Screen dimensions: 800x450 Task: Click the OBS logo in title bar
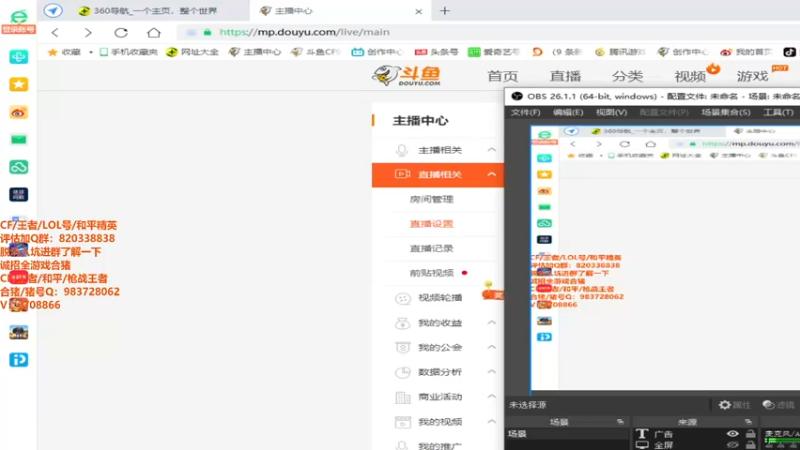[517, 96]
